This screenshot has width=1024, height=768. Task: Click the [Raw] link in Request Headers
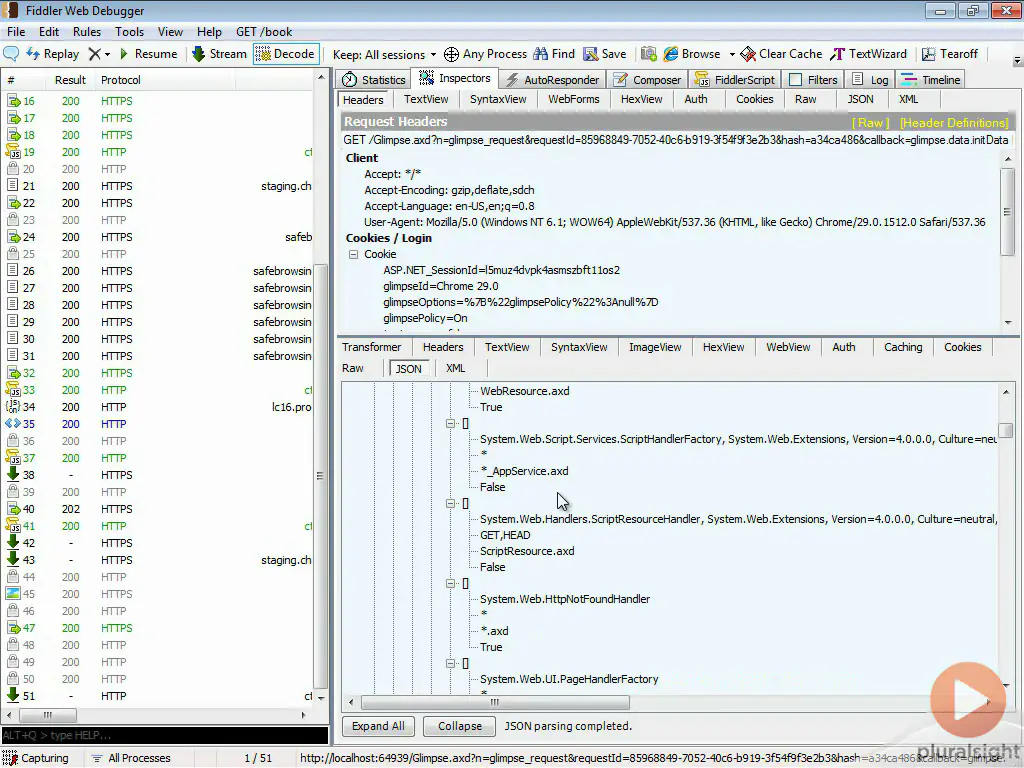point(871,123)
